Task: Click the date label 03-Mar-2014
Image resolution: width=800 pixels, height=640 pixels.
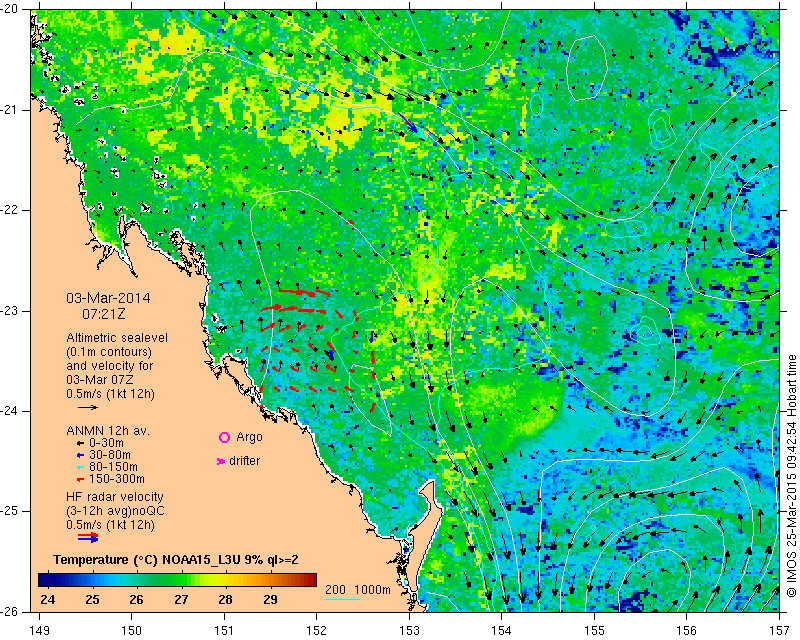Action: point(109,298)
